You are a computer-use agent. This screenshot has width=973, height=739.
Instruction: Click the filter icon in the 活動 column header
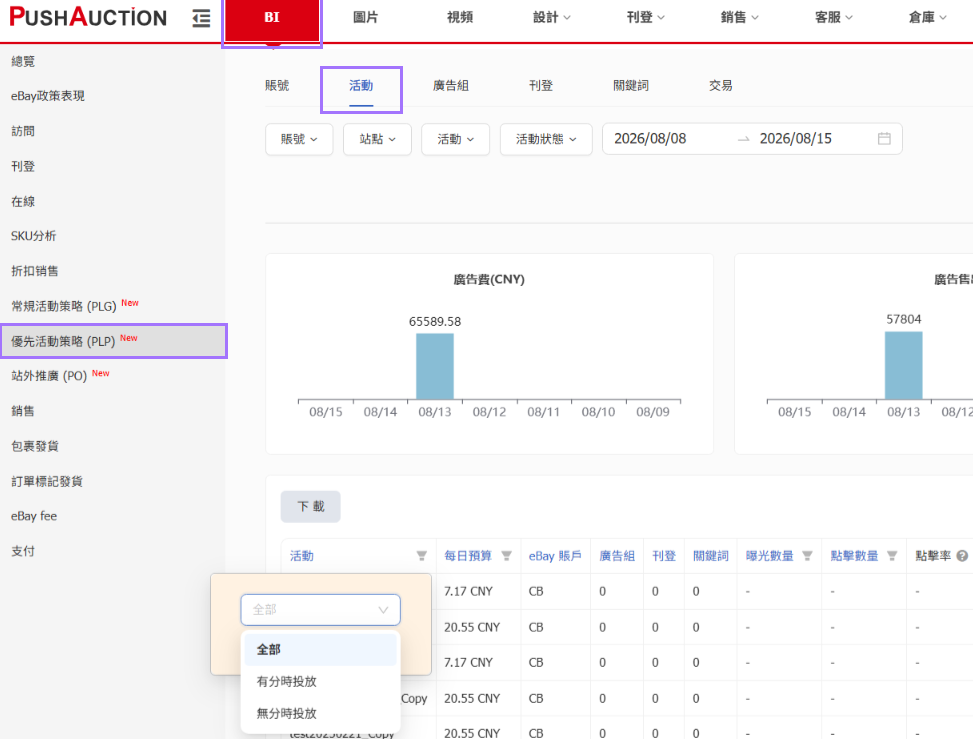point(421,556)
